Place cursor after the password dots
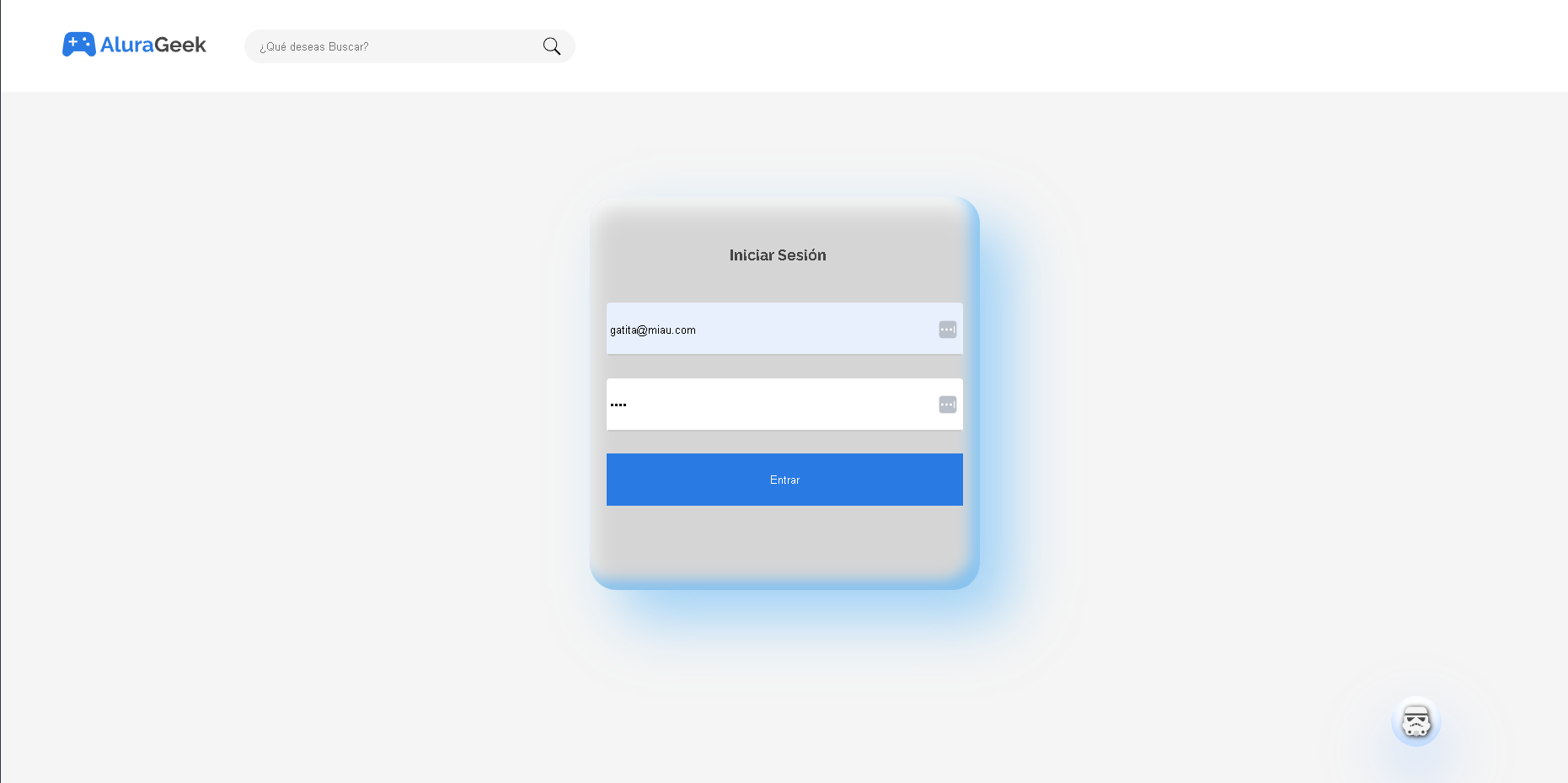Screen dimensions: 1568x783 point(629,405)
